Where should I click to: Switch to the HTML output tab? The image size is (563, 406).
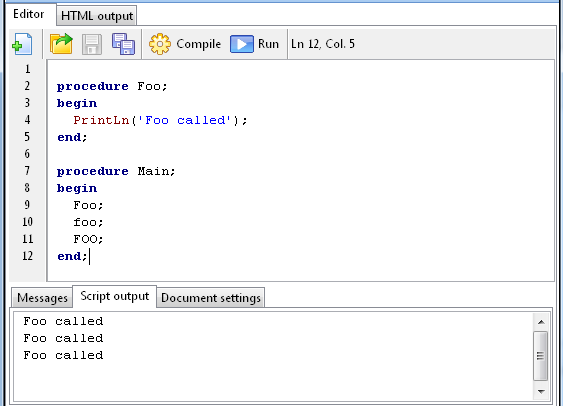(97, 16)
